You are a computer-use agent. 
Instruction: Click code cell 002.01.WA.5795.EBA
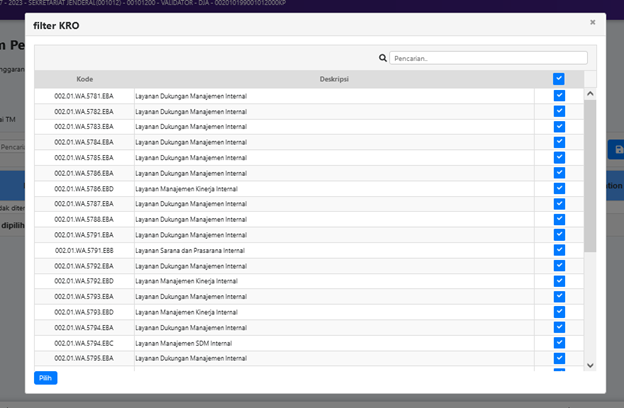(x=84, y=358)
